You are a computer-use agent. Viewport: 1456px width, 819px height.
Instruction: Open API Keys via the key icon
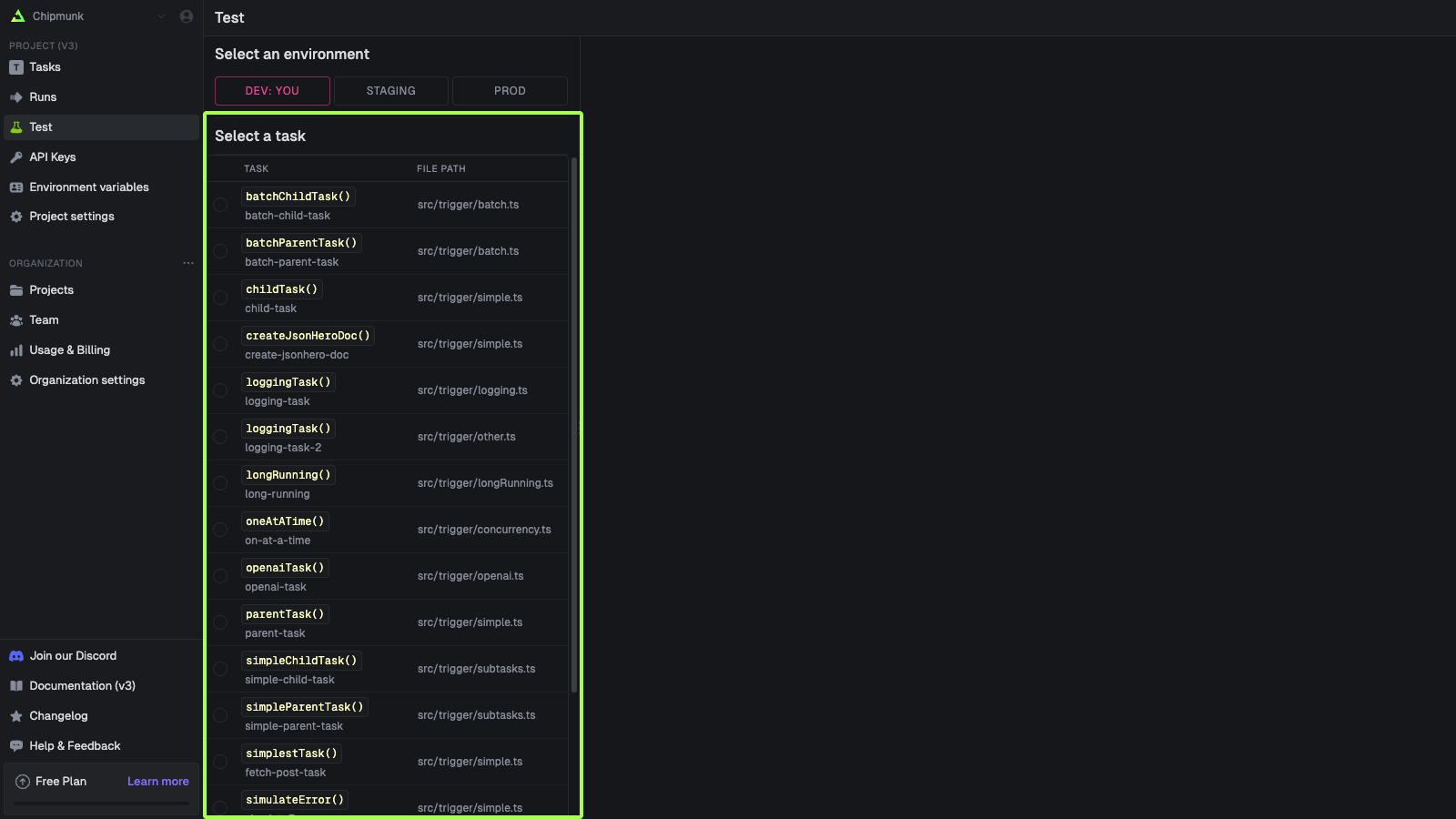[16, 157]
